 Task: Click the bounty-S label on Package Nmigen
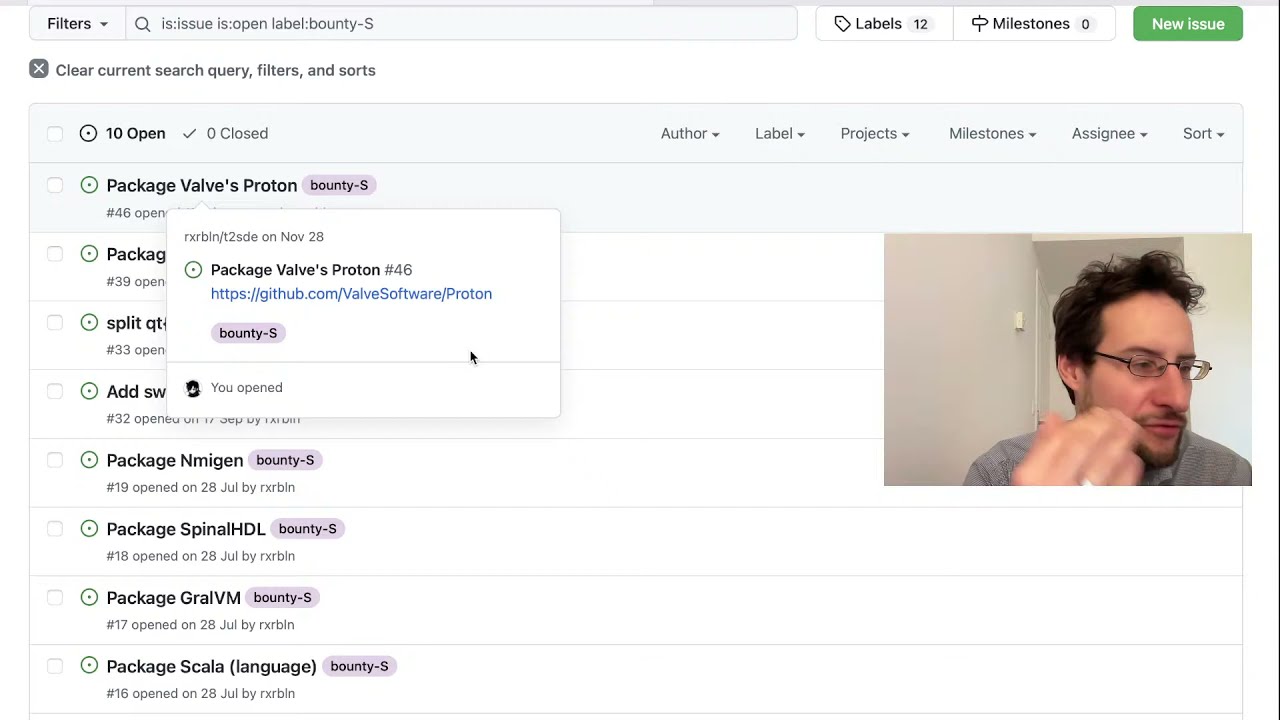coord(285,460)
